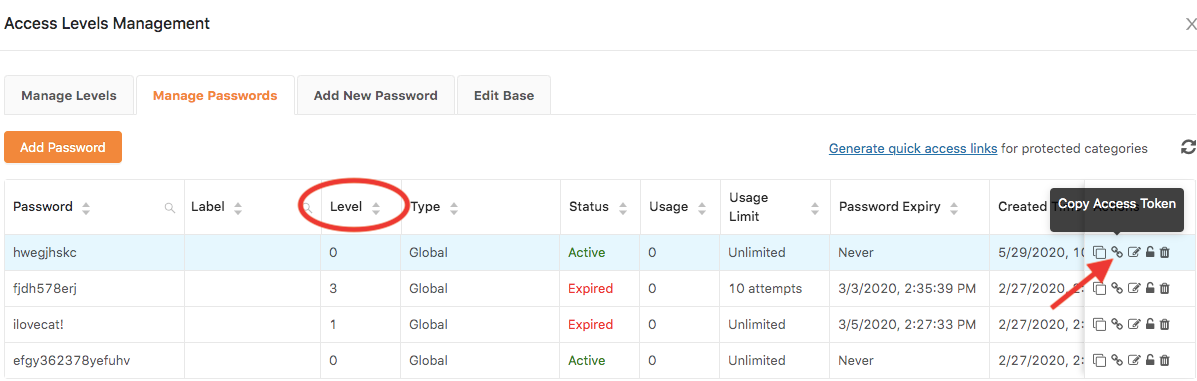Click the orange Add Password button
This screenshot has width=1197, height=381.
[63, 147]
